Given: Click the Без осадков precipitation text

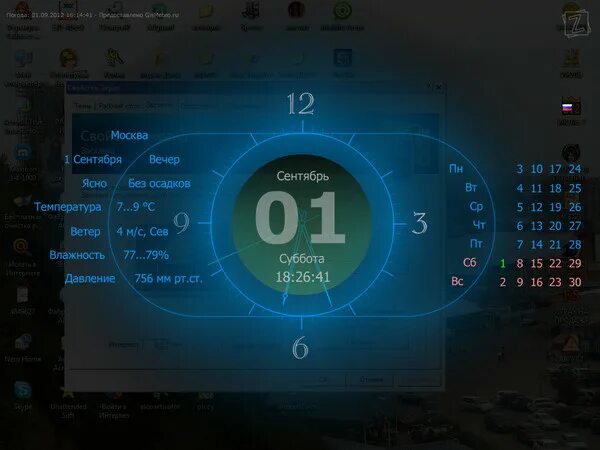Looking at the screenshot, I should click(159, 183).
